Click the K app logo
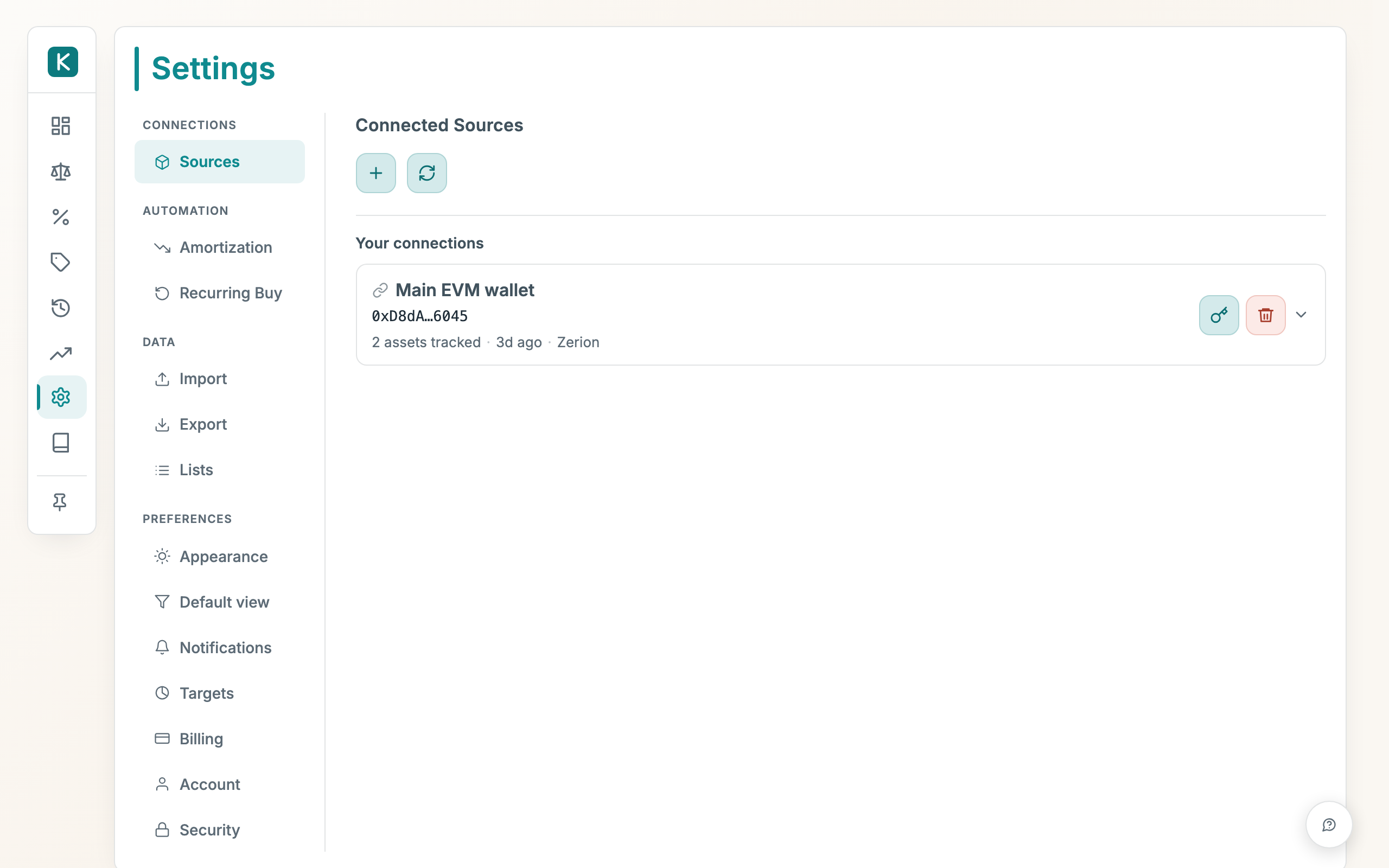The image size is (1389, 868). [62, 62]
